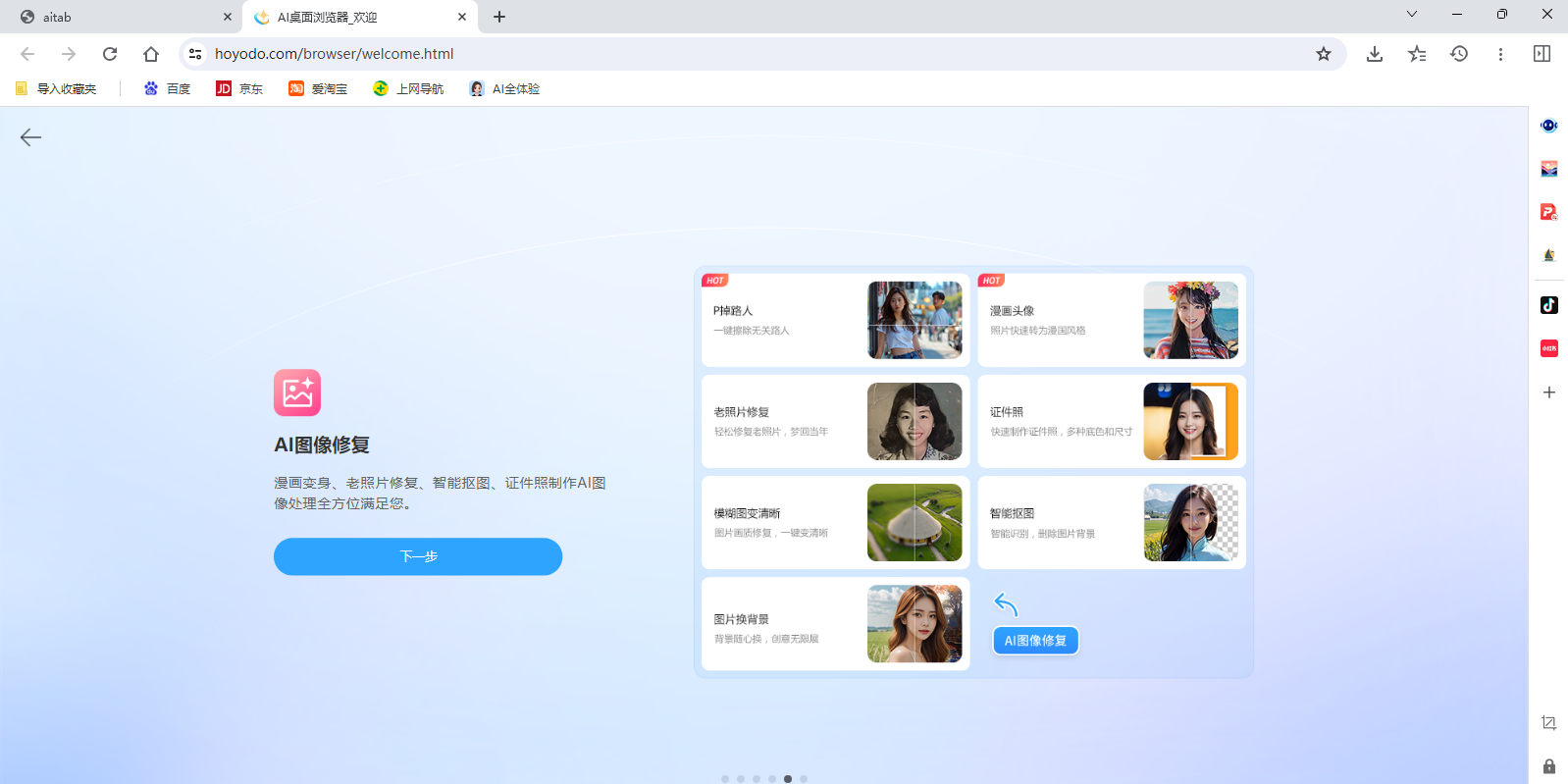The height and width of the screenshot is (784, 1568).
Task: Jump to the third carousel page dot
Action: point(757,779)
